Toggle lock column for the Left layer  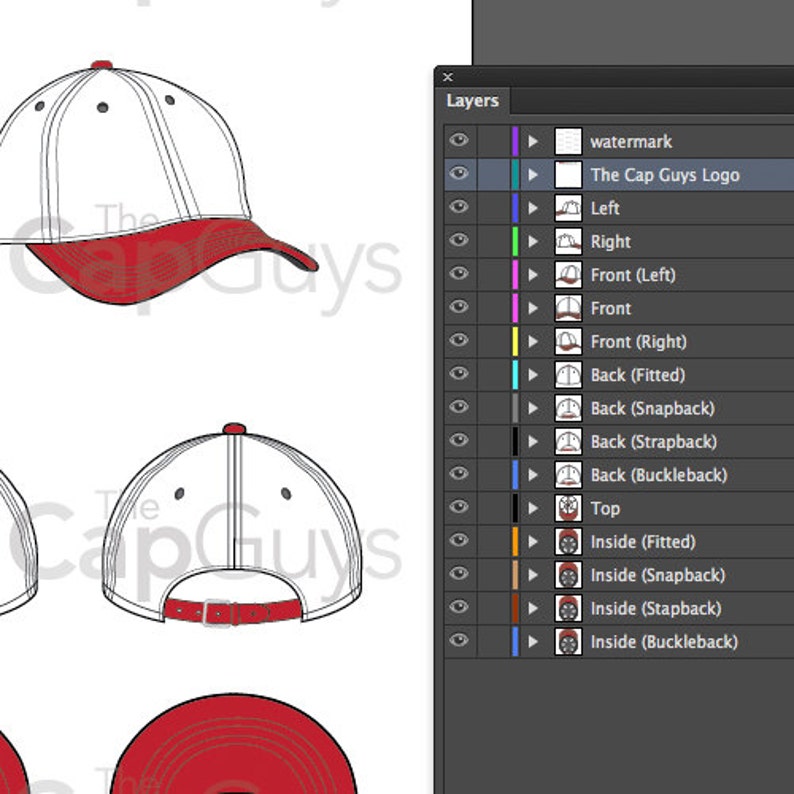(x=493, y=208)
